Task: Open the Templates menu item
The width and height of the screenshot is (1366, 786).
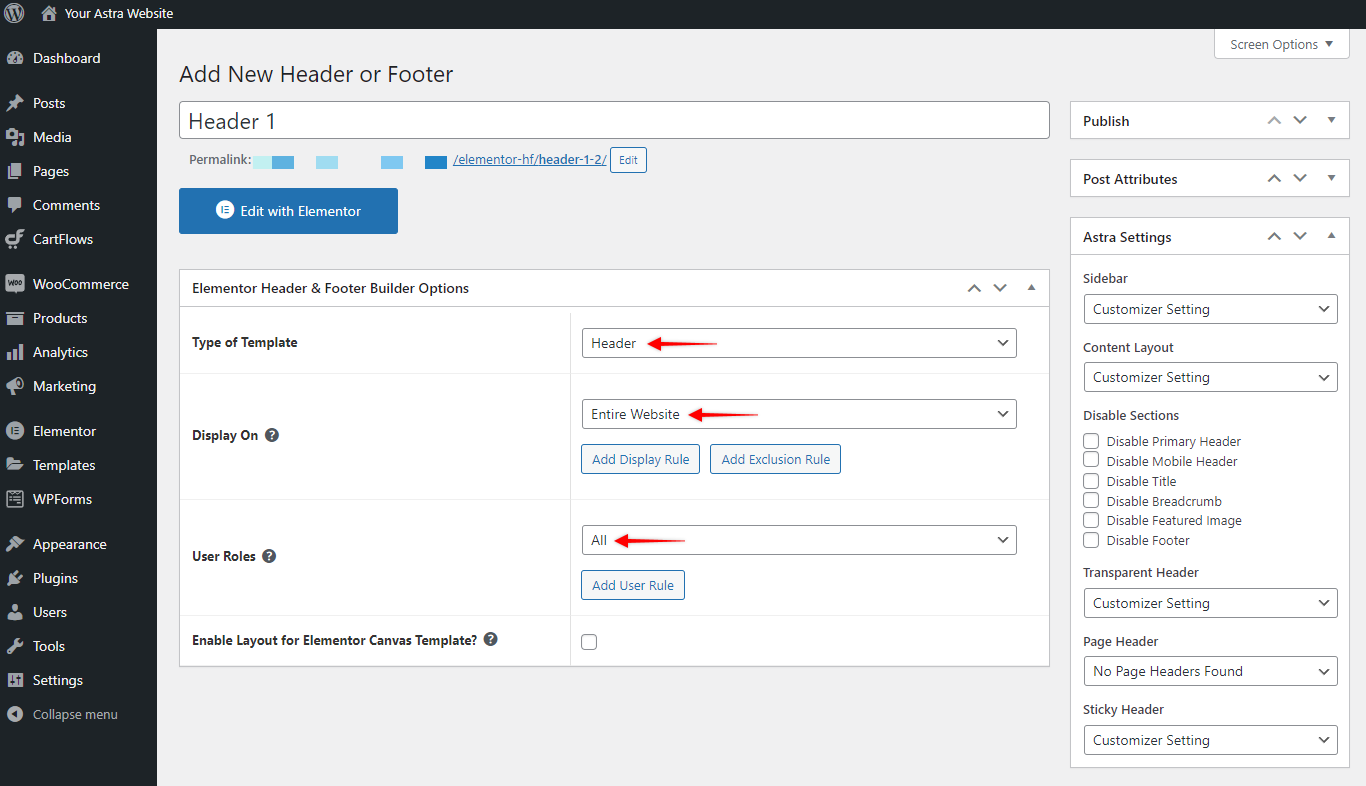Action: [x=78, y=465]
